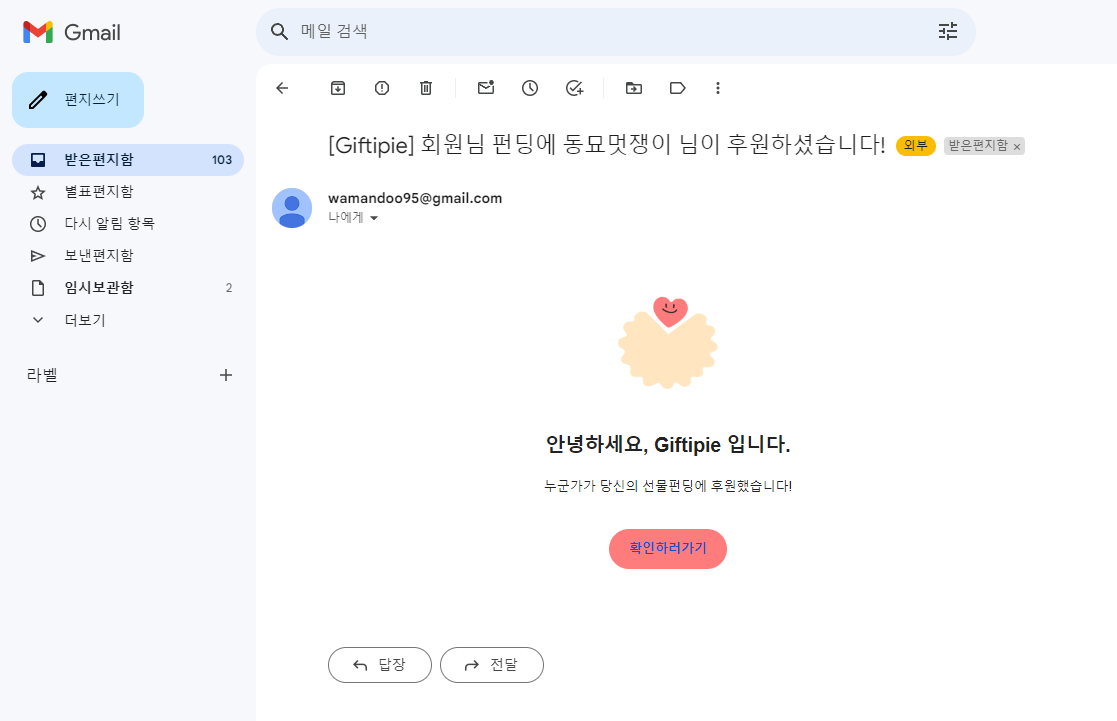This screenshot has height=721, width=1117.
Task: Report this email as spam
Action: point(382,88)
